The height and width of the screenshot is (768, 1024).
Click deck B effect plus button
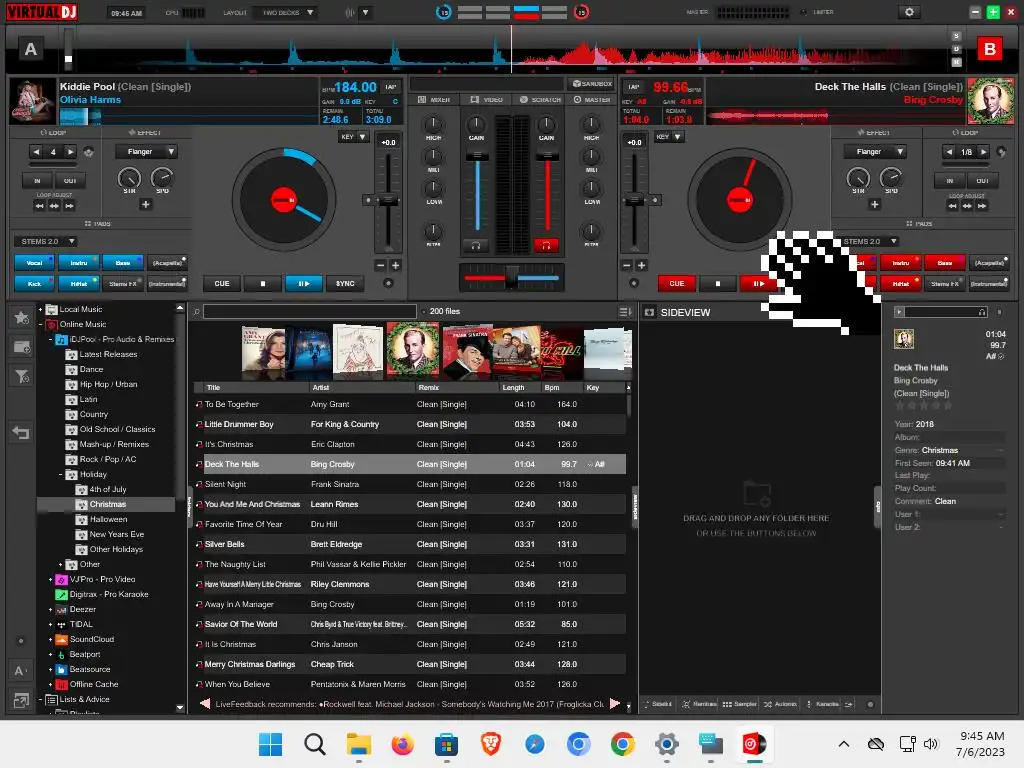[x=874, y=204]
